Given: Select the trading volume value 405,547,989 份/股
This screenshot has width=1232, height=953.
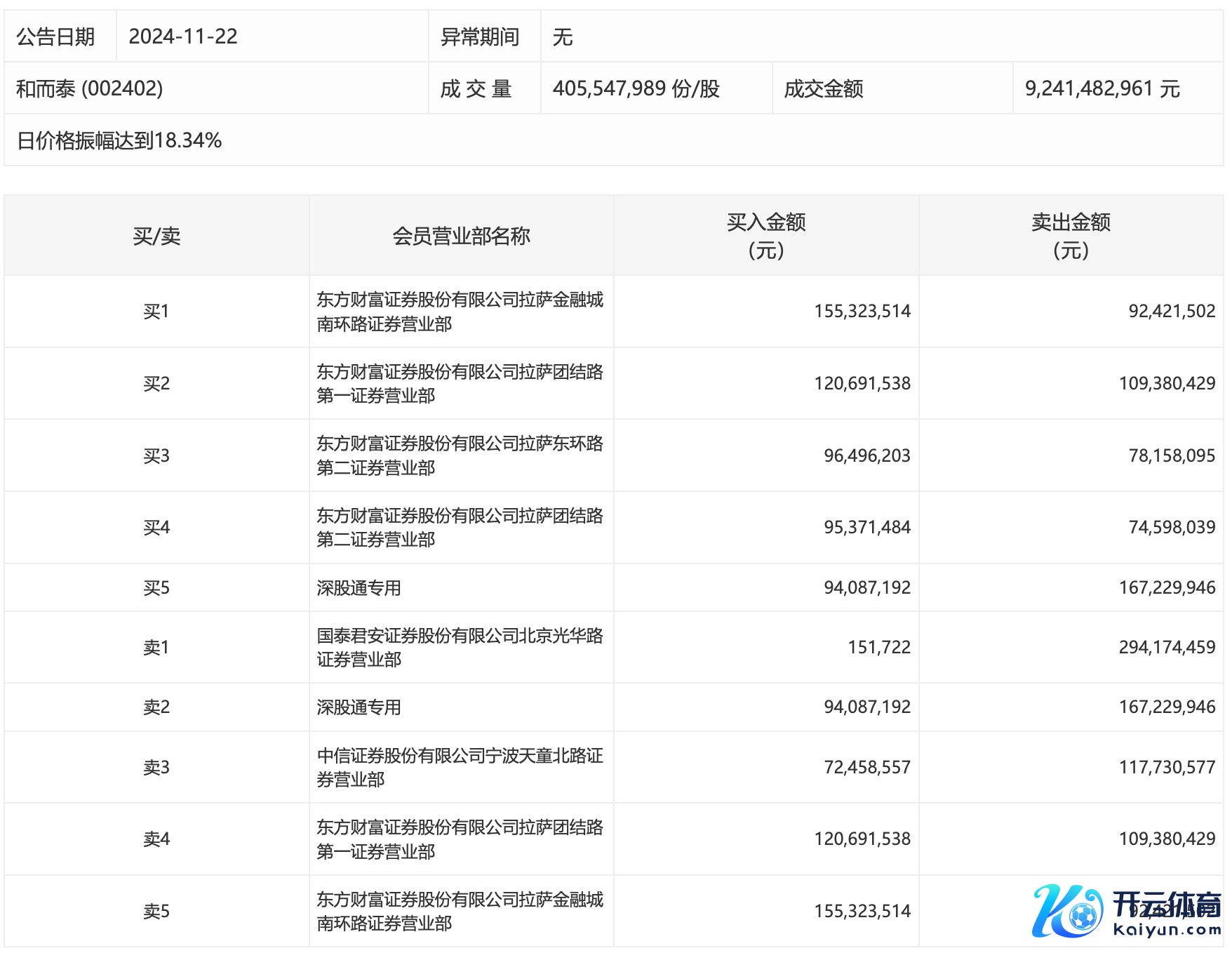Looking at the screenshot, I should point(636,88).
